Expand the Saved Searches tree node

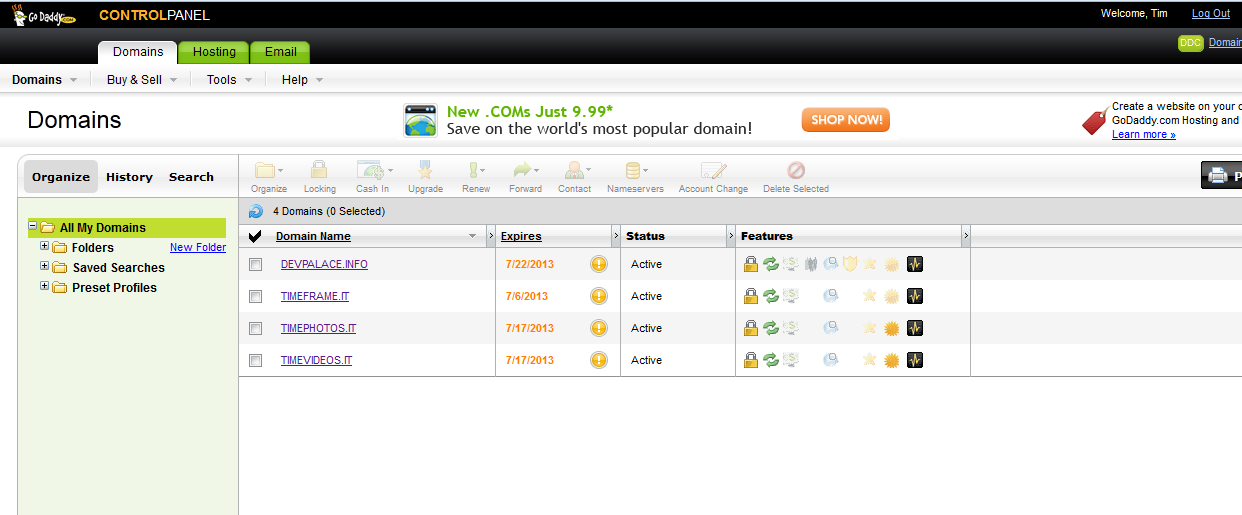click(x=44, y=267)
